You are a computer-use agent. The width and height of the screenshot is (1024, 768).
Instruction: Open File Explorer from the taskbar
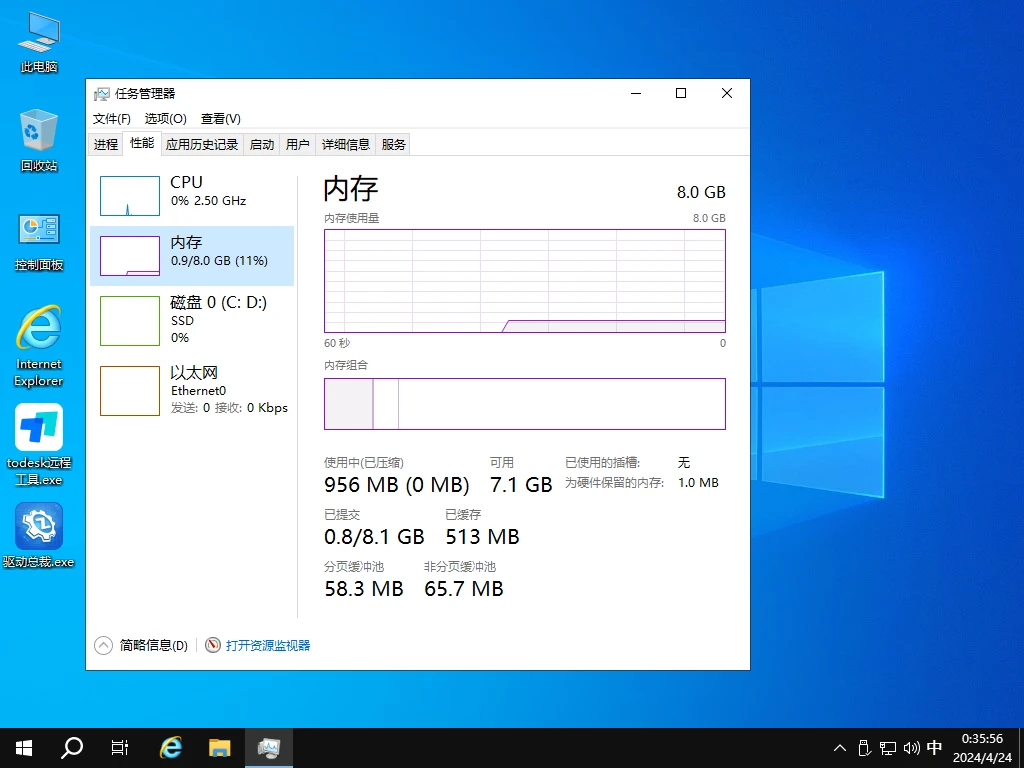point(219,748)
